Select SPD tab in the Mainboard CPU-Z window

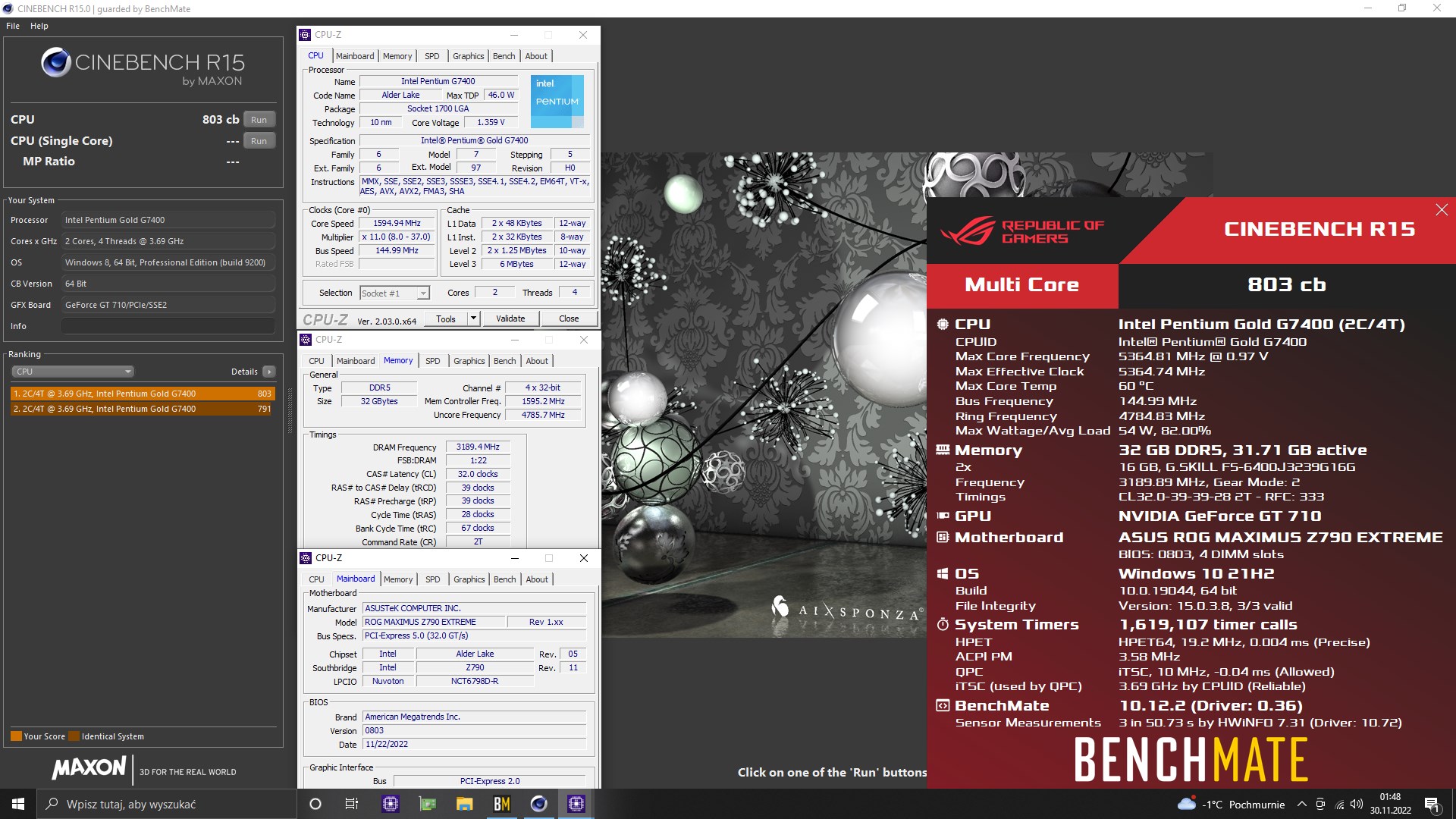tap(432, 579)
